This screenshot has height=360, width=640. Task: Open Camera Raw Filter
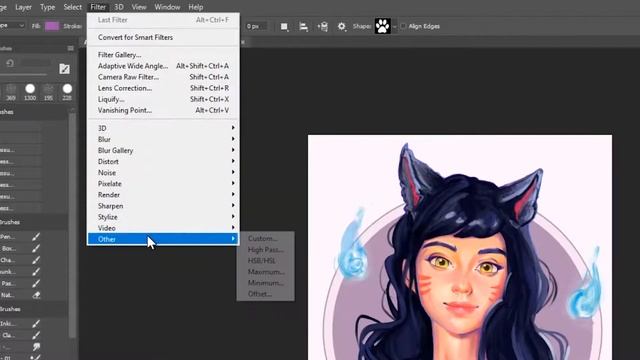pyautogui.click(x=163, y=77)
